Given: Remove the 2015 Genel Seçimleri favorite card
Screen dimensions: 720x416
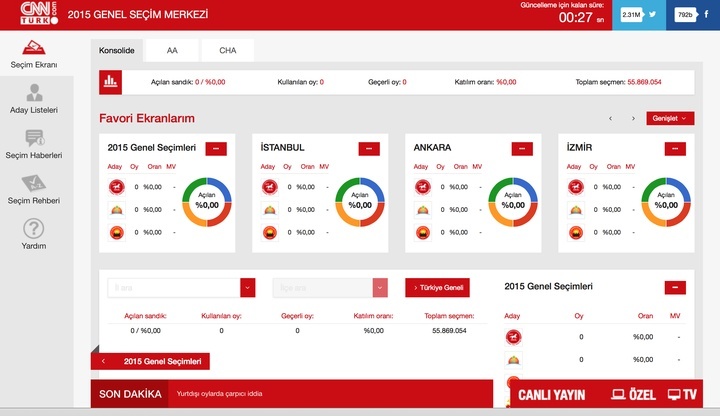Looking at the screenshot, I should tap(216, 149).
